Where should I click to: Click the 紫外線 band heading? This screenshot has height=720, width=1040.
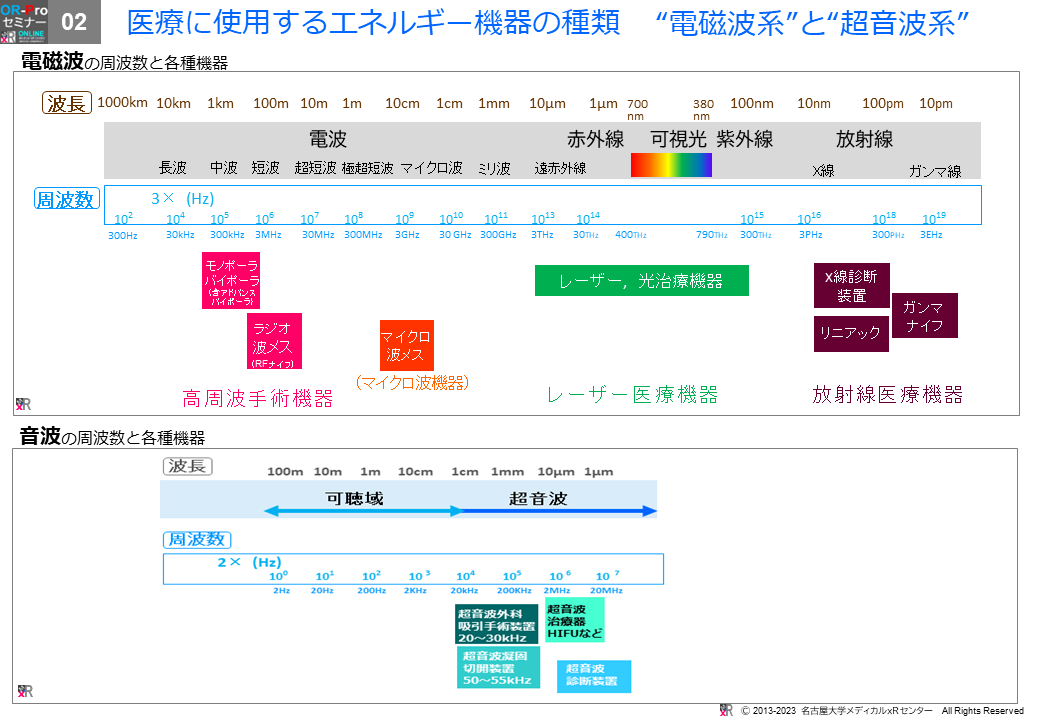pyautogui.click(x=744, y=139)
